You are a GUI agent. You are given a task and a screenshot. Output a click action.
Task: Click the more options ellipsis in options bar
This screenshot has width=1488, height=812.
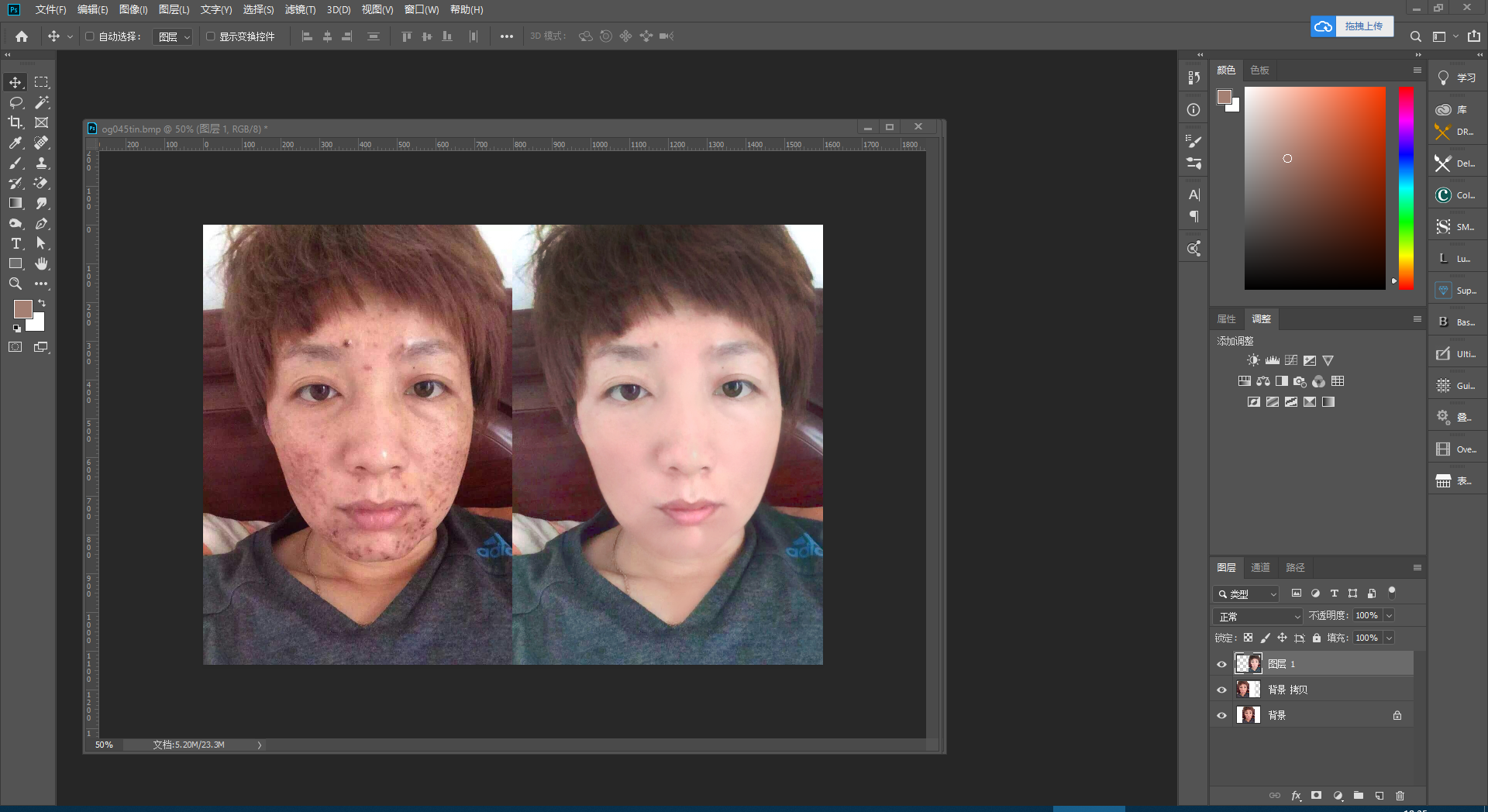[x=506, y=36]
